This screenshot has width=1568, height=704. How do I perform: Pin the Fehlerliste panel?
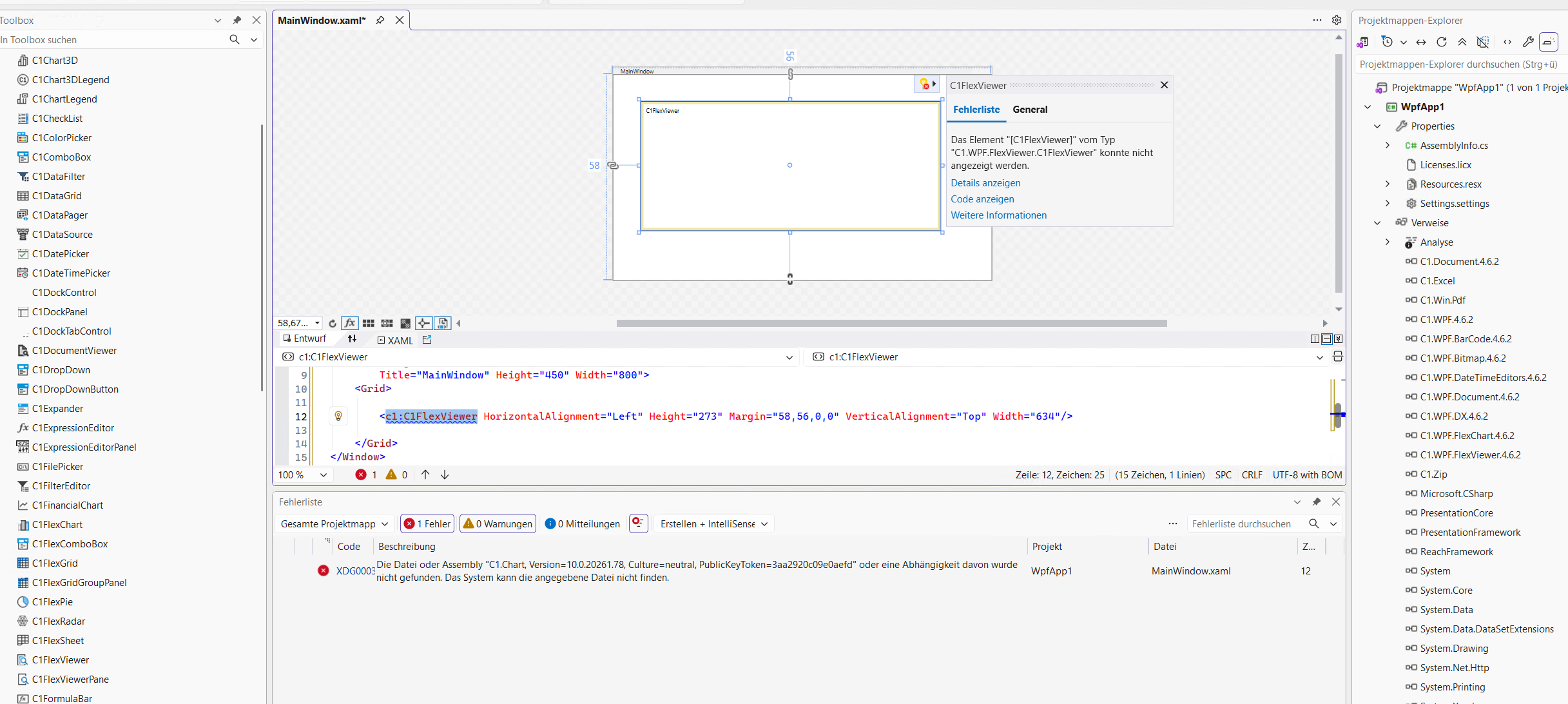pos(1317,502)
